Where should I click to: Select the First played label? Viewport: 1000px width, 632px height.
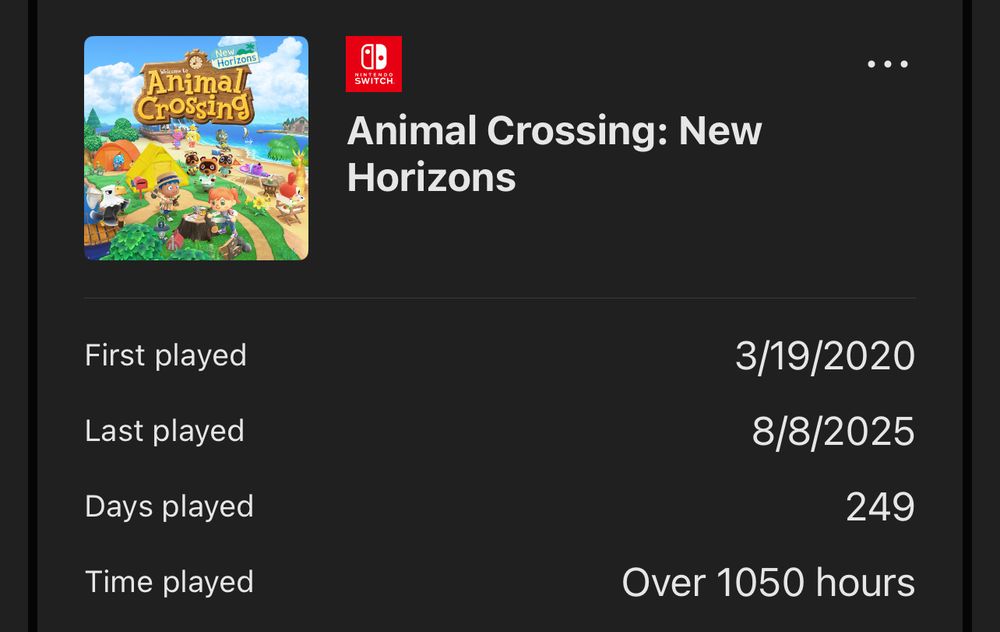point(165,355)
